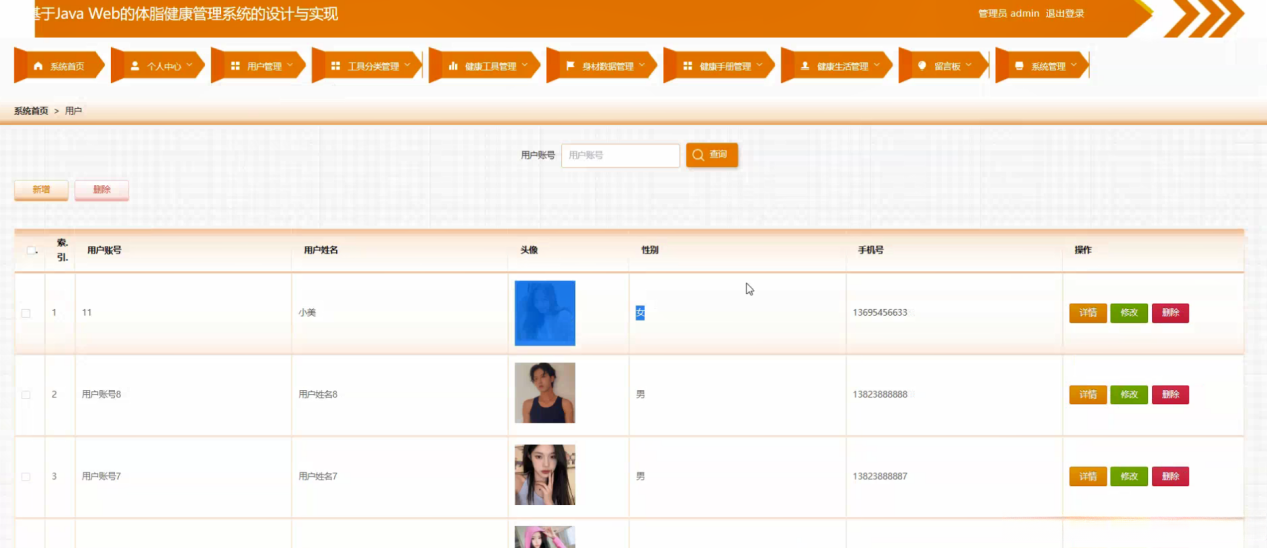
Task: Check the row checkbox for 用户账号7
Action: tap(26, 477)
